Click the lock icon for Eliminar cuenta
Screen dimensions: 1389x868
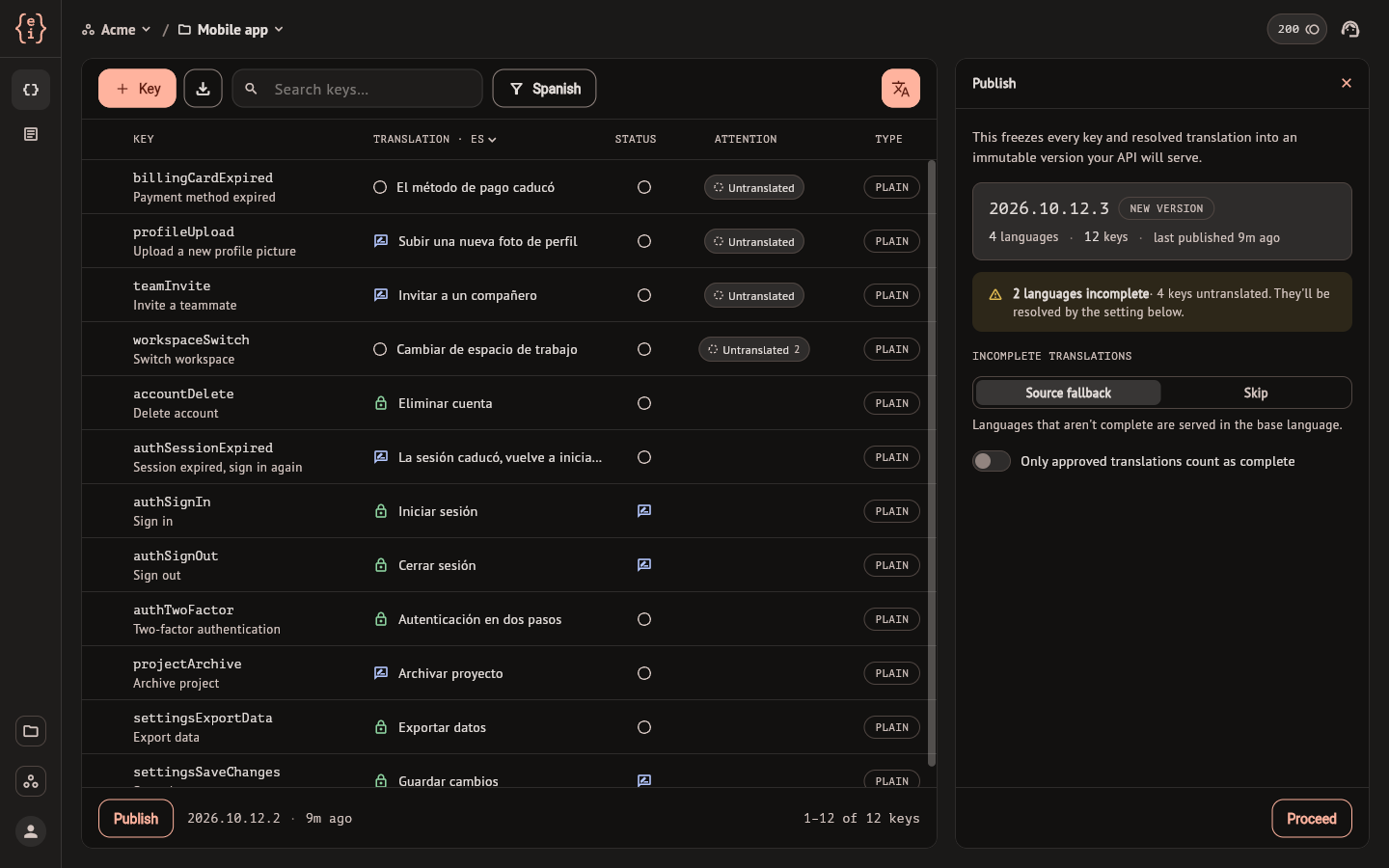(x=381, y=403)
